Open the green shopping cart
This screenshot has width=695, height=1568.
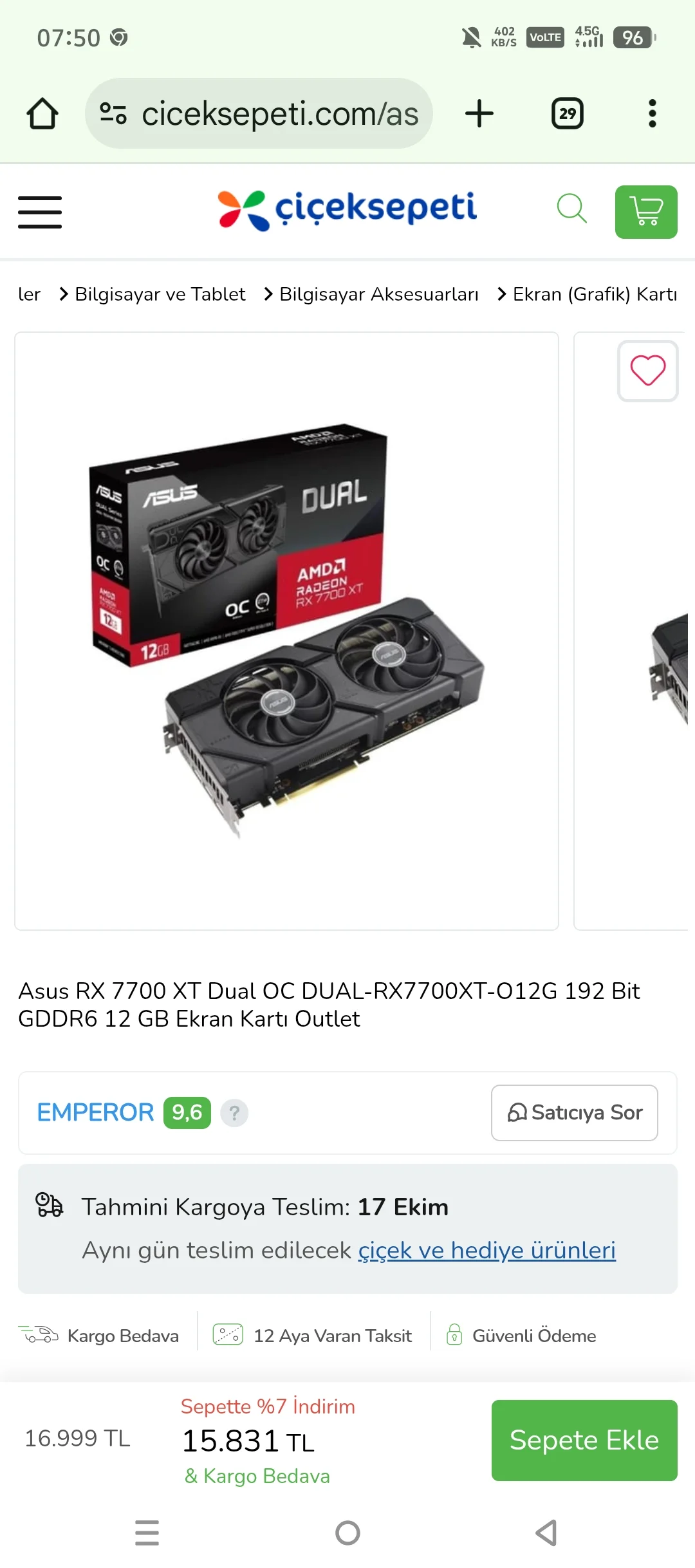[x=646, y=212]
